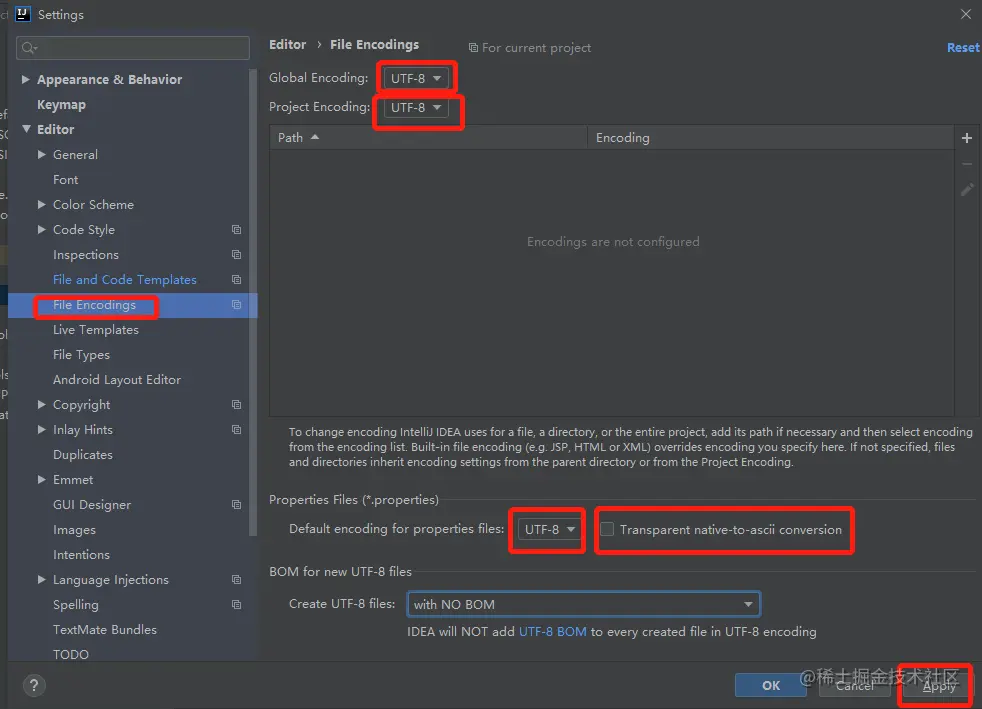Click the add encoding path plus icon

point(966,138)
